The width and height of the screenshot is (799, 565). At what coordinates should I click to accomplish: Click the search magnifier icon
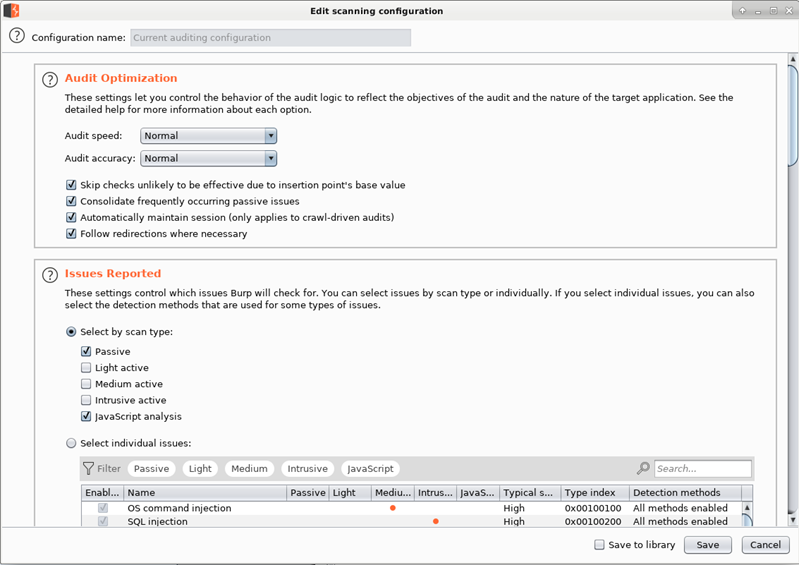(x=643, y=468)
